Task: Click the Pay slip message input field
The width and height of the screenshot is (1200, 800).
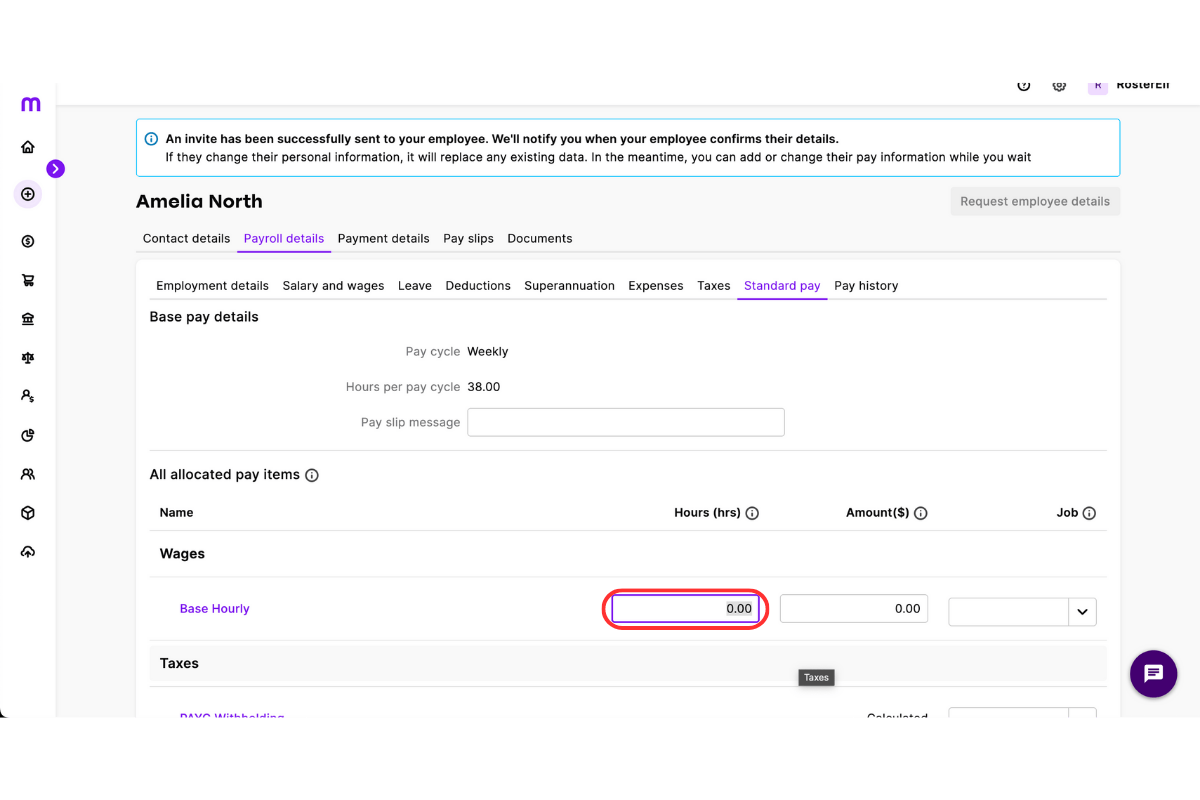Action: [625, 421]
